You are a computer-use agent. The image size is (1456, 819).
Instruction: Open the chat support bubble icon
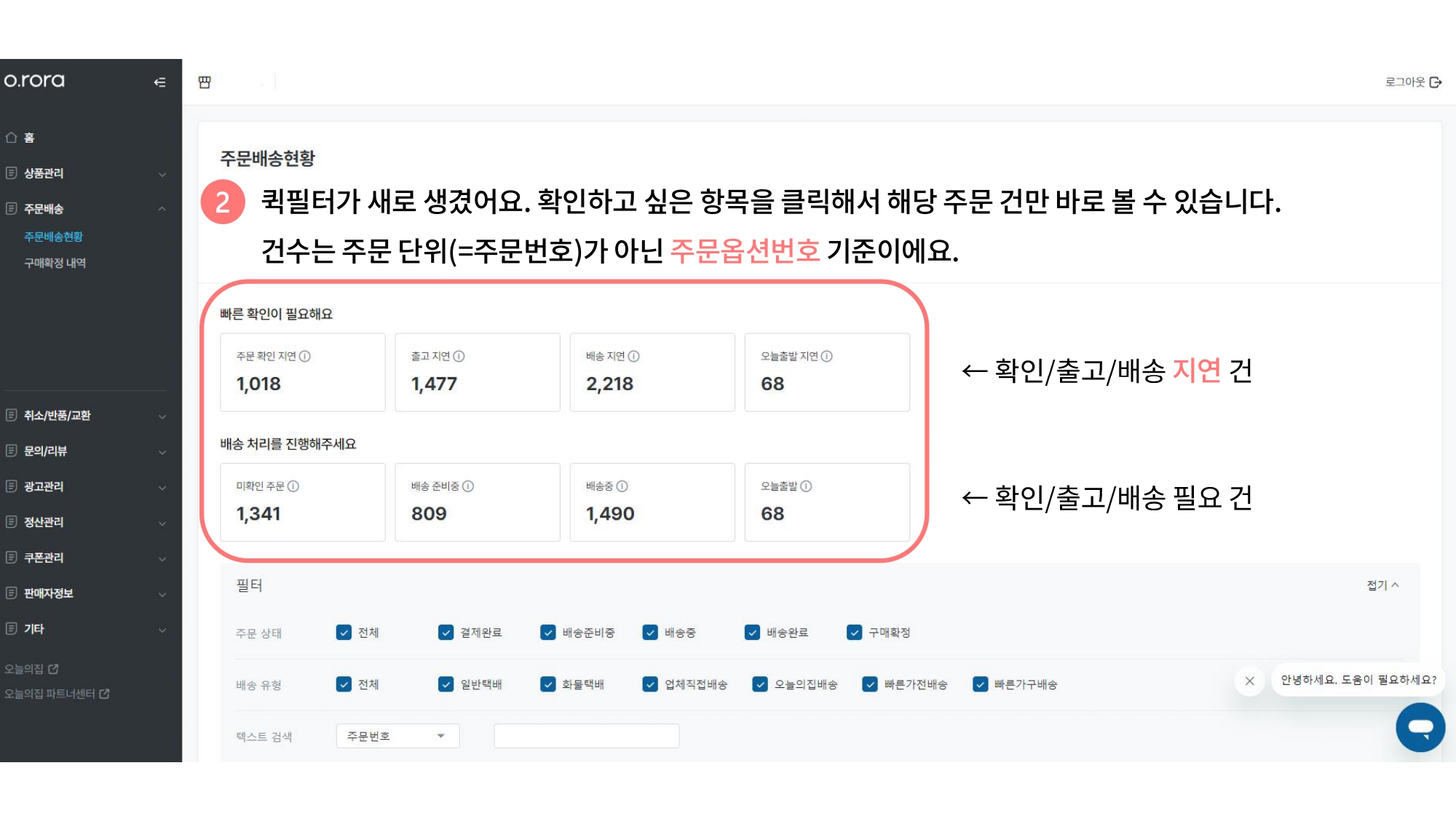[1420, 727]
